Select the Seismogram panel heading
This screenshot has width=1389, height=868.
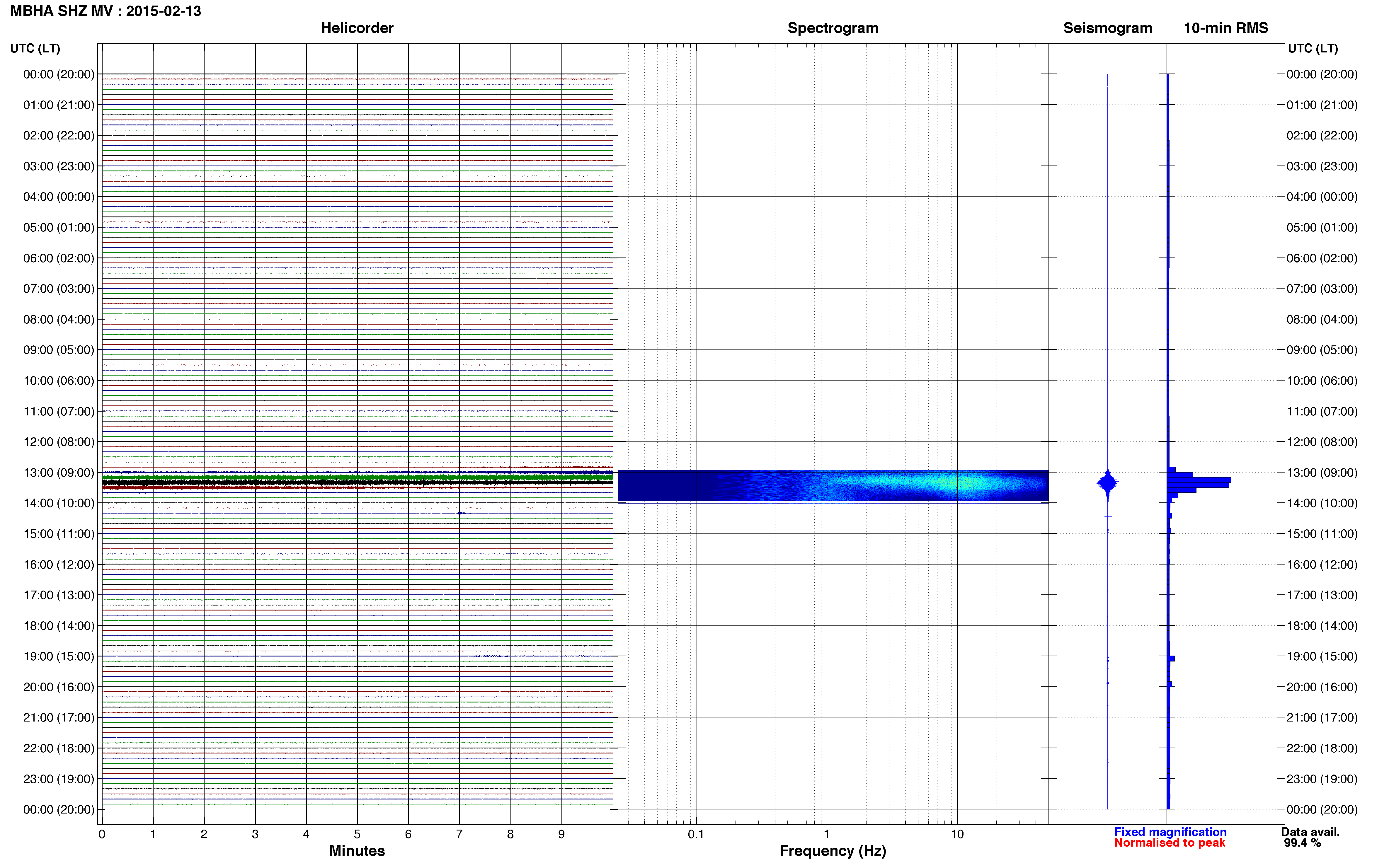[x=1108, y=28]
